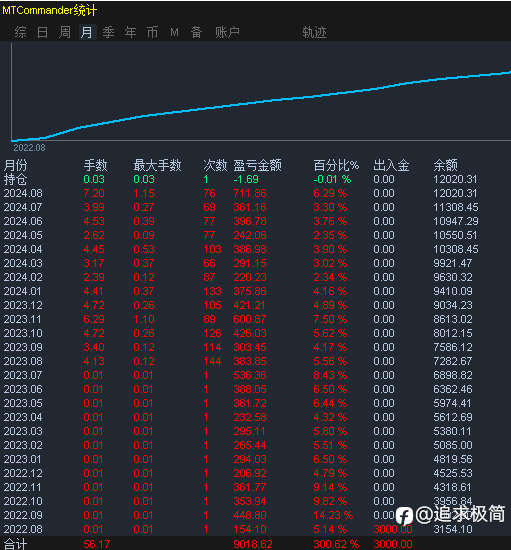Image resolution: width=511 pixels, height=550 pixels.
Task: Click the 2022.08 chart date marker
Action: [29, 148]
